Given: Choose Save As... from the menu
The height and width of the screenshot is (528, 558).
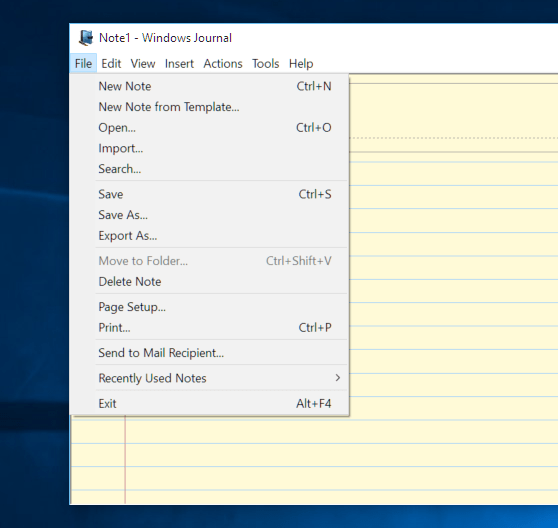Looking at the screenshot, I should pos(210,215).
